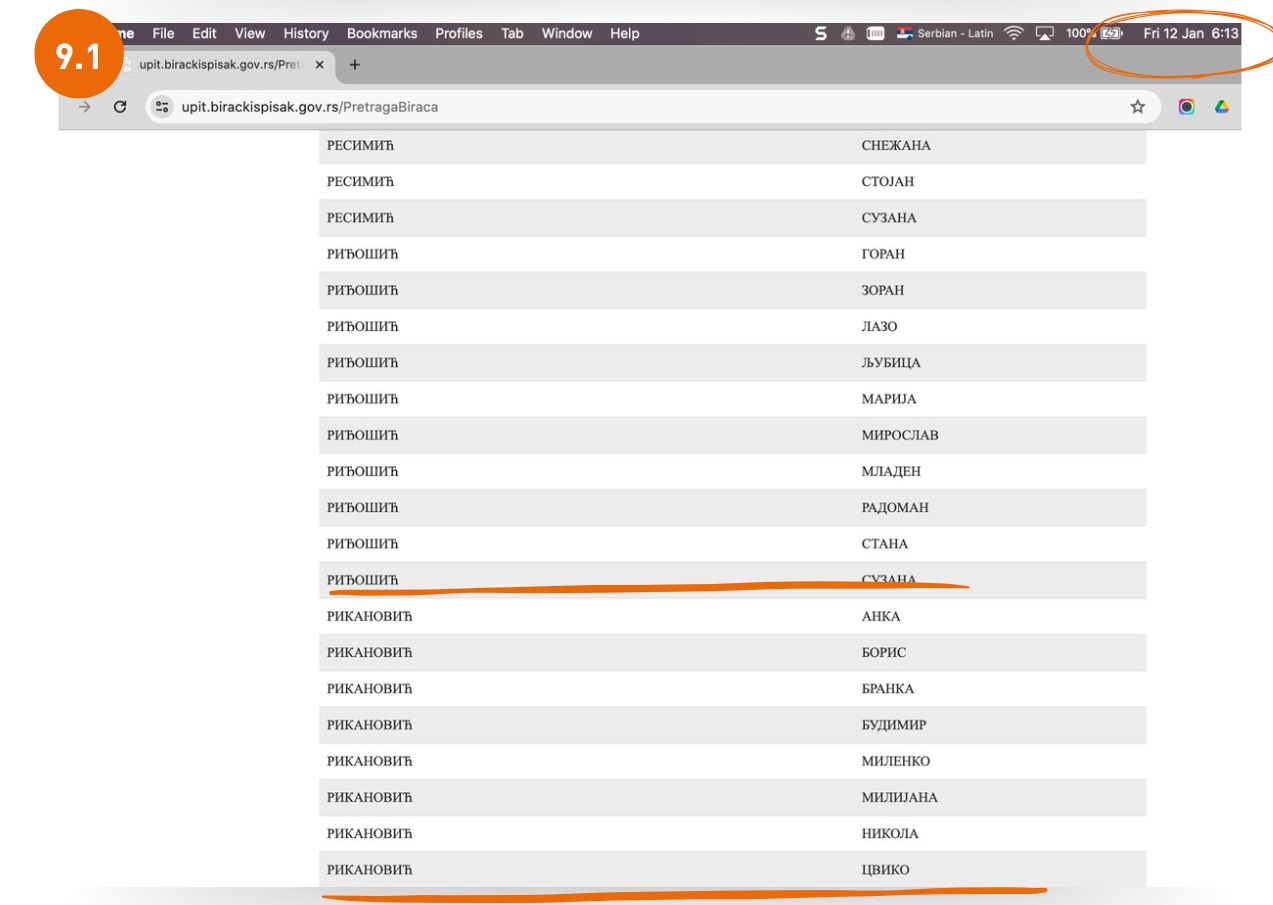This screenshot has height=905, width=1273.
Task: Click first name МИРОСЛАВ
Action: pos(900,435)
